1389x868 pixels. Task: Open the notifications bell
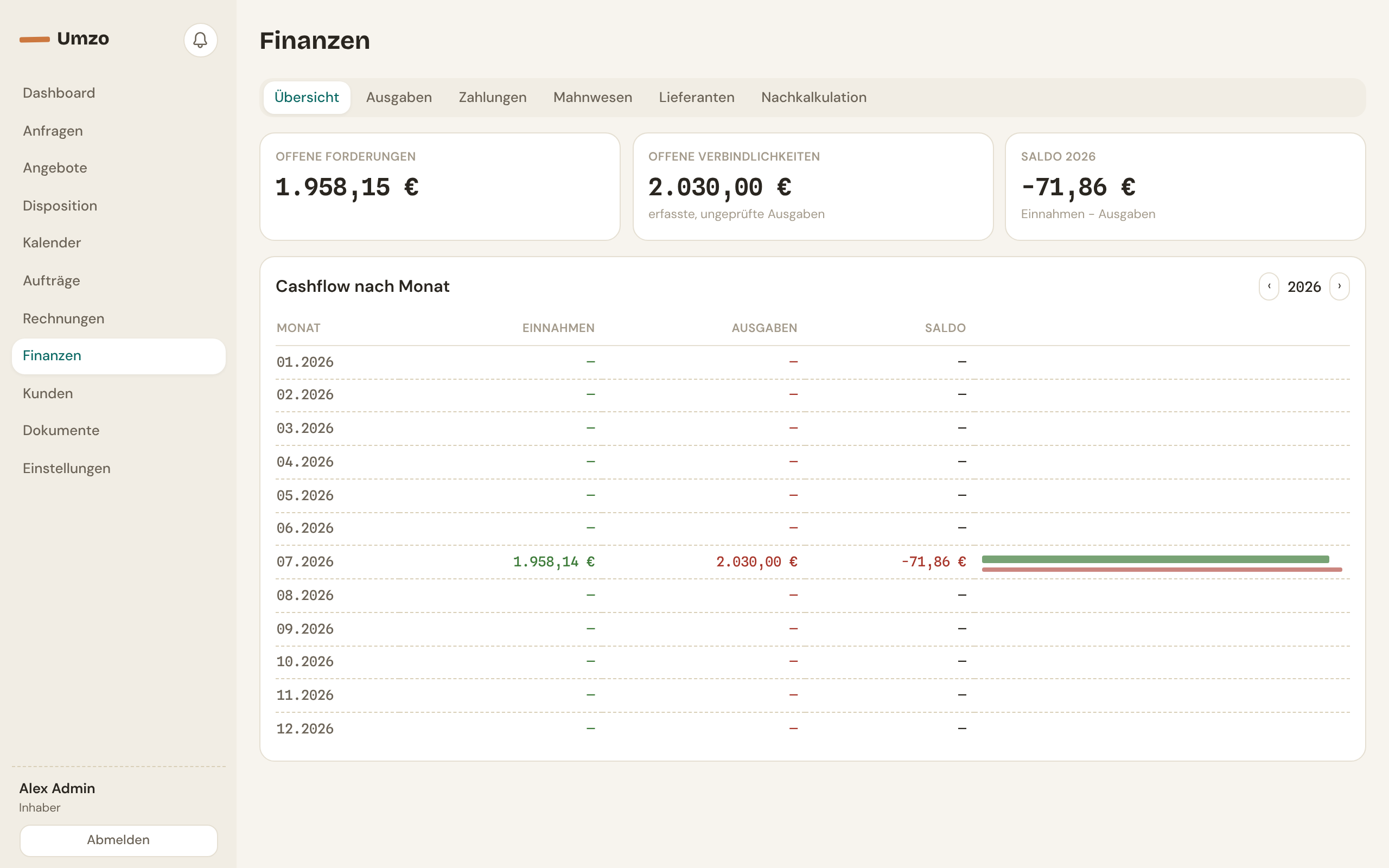point(200,40)
